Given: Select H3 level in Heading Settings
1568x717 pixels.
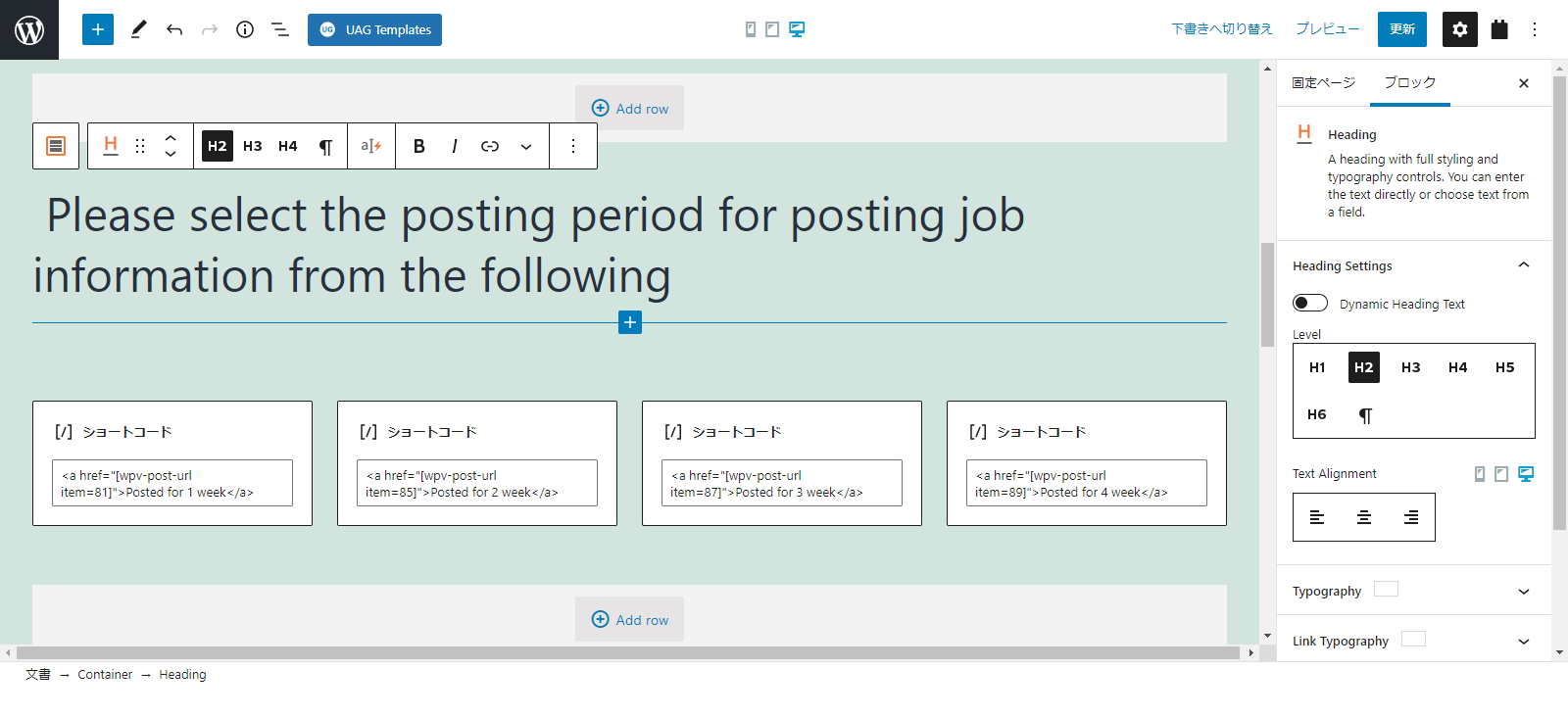Looking at the screenshot, I should pyautogui.click(x=1411, y=367).
